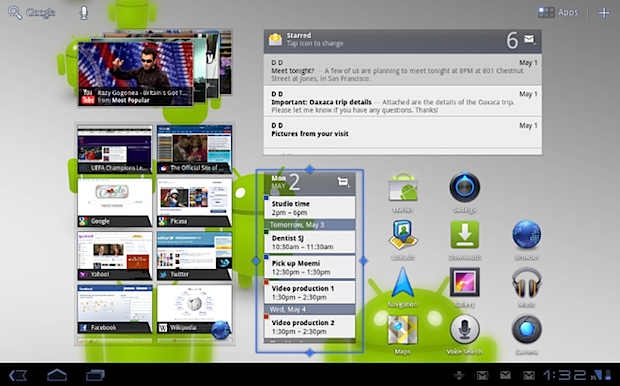The width and height of the screenshot is (620, 386).
Task: Open 'Important: Oaxaca trip details' email
Action: 403,101
